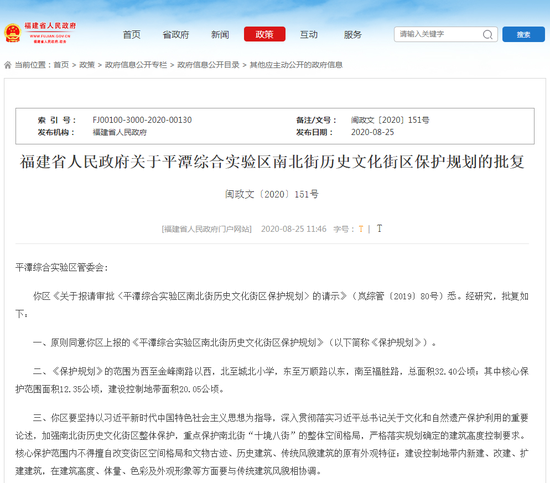Screen dimensions: 550x483
Task: Open the 服务 navigation item
Action: click(x=353, y=34)
